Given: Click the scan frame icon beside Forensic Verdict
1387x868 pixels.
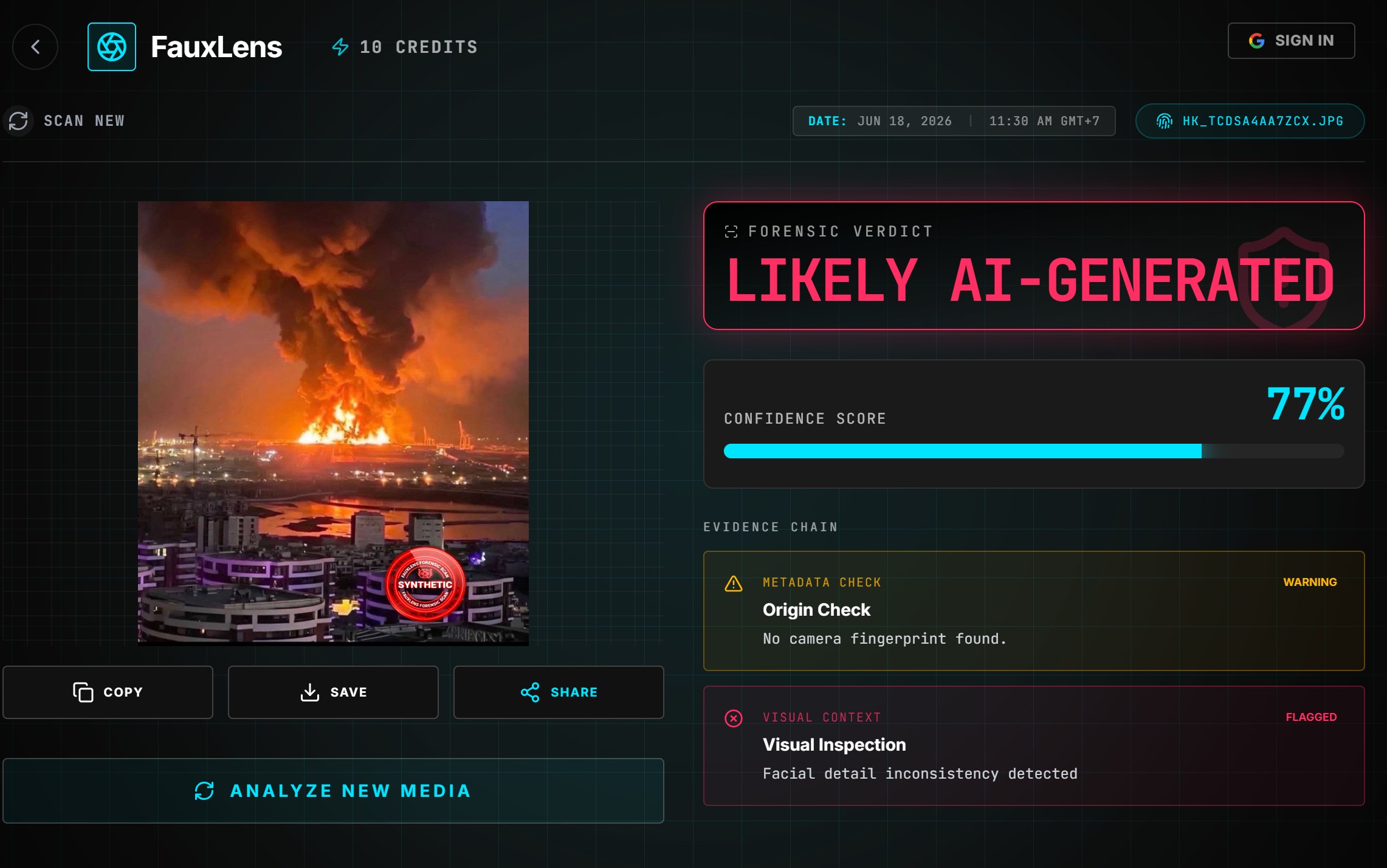Looking at the screenshot, I should point(731,232).
